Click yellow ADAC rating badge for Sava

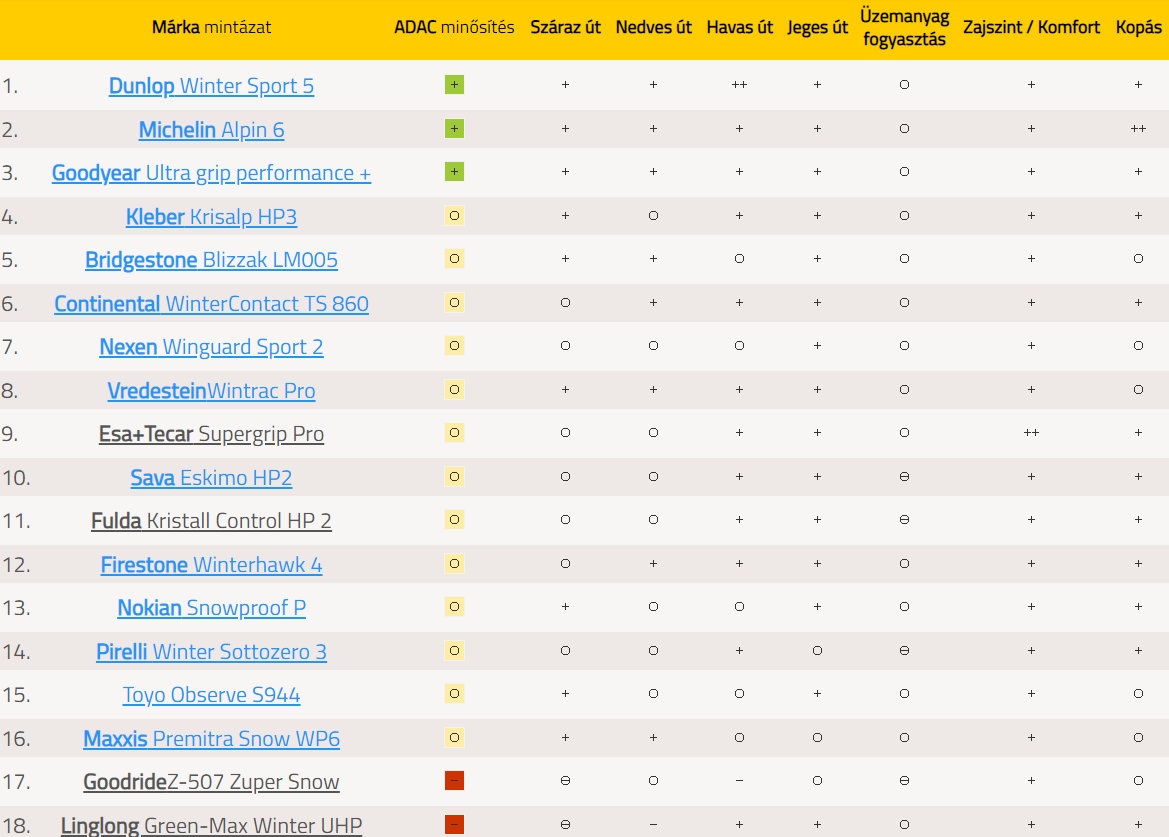pos(454,477)
